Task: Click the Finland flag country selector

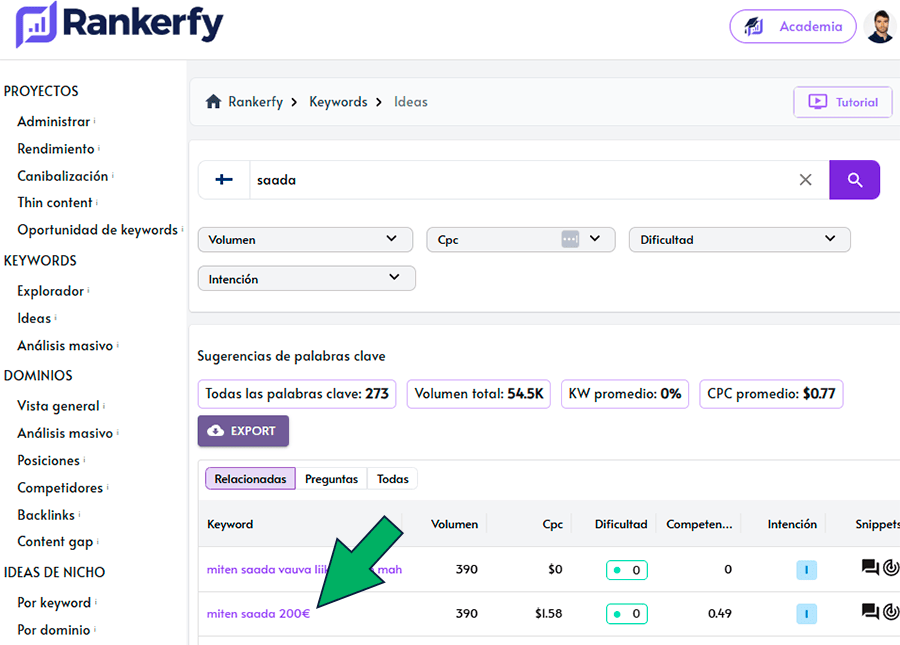Action: click(x=224, y=180)
